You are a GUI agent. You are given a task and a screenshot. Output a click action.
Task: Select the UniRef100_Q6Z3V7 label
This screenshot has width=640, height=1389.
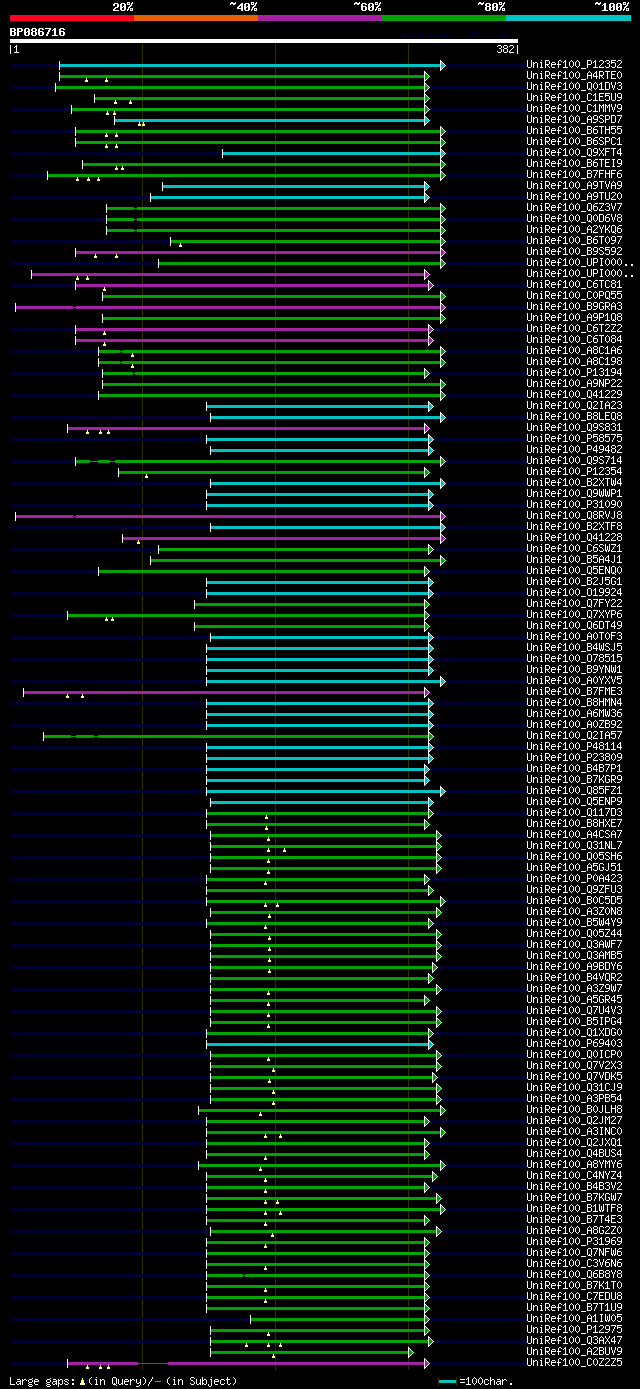574,207
